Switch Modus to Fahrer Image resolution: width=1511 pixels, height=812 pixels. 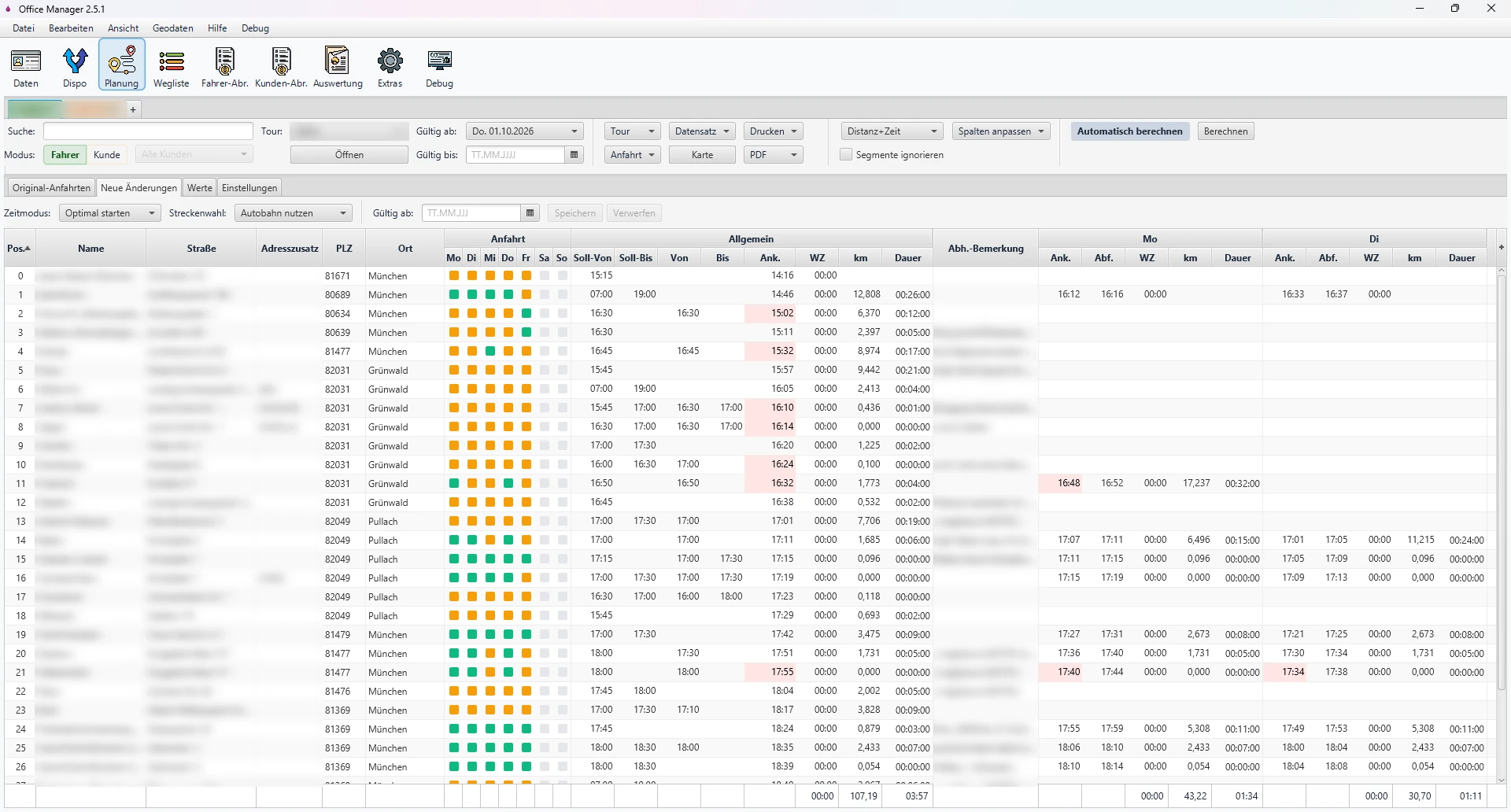(x=65, y=155)
